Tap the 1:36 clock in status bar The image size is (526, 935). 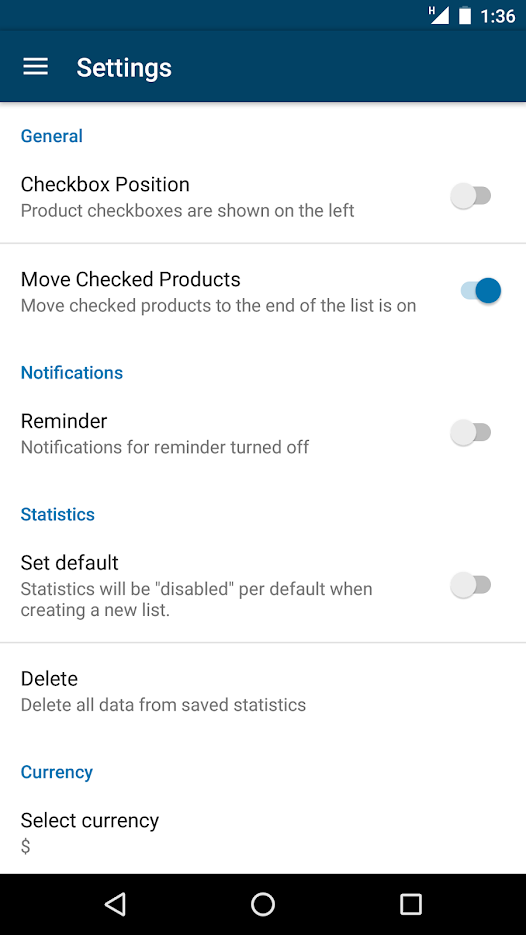click(497, 16)
